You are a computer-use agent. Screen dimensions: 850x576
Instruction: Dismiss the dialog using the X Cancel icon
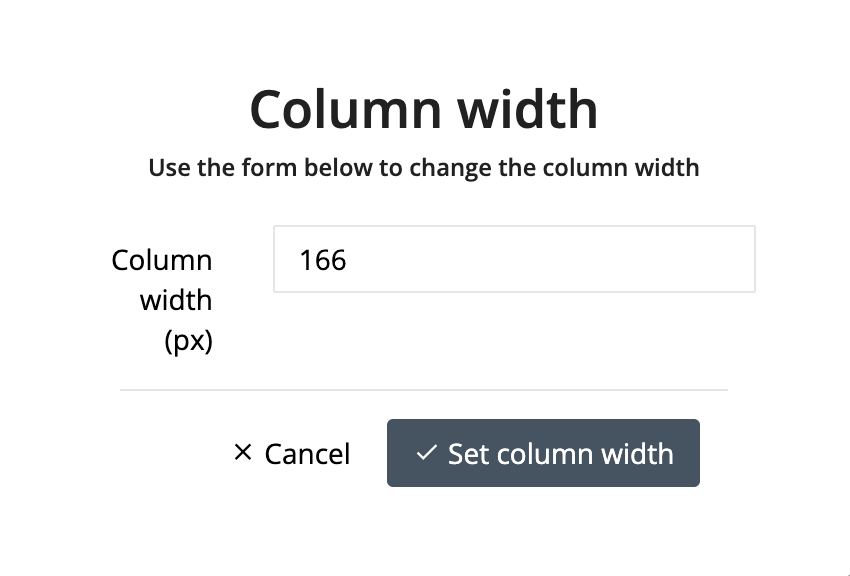242,453
